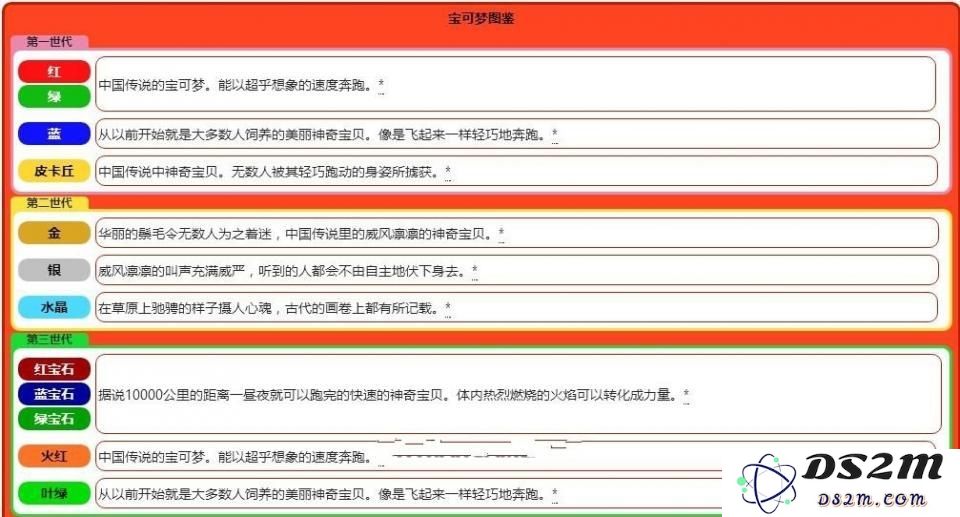Image resolution: width=960 pixels, height=517 pixels.
Task: Select the 金 version badge
Action: pyautogui.click(x=54, y=233)
